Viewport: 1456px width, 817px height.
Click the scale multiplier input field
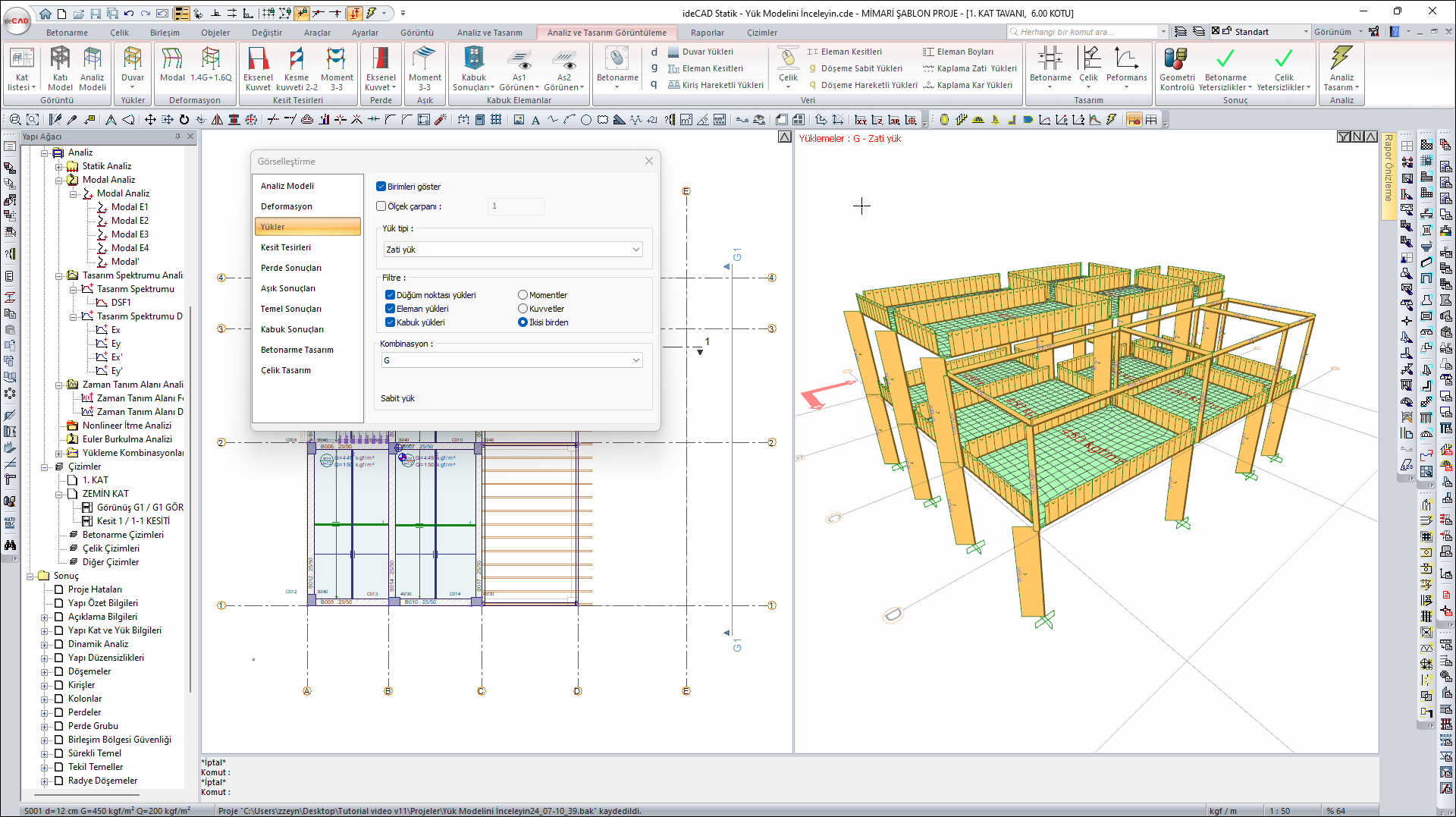pos(516,206)
